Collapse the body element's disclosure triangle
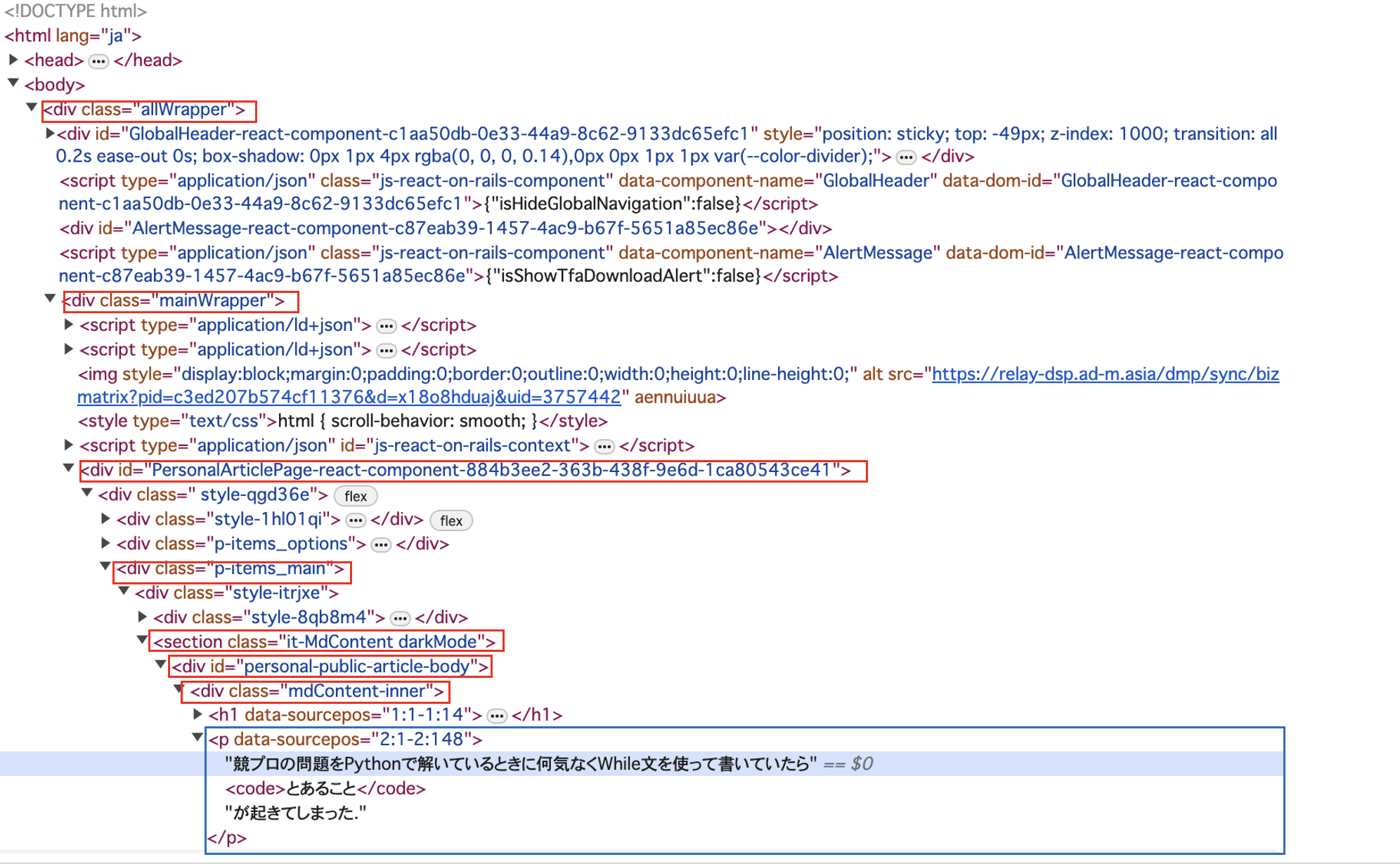Image resolution: width=1400 pixels, height=864 pixels. coord(14,84)
